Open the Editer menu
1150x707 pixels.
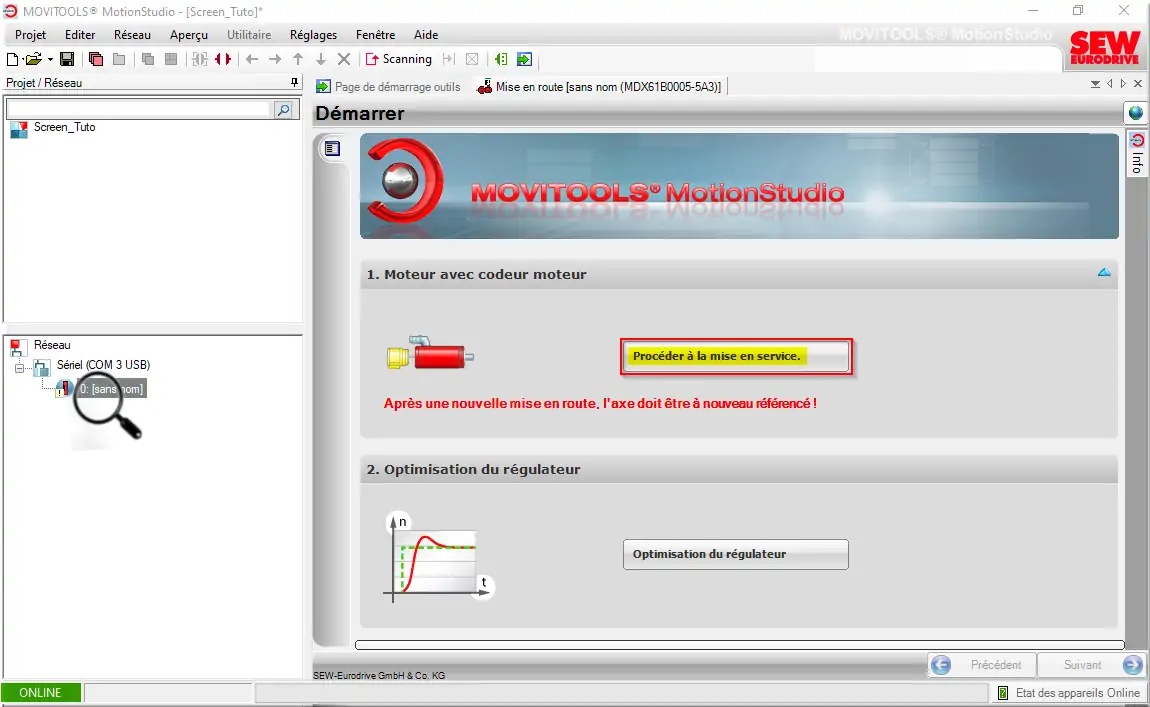coord(80,34)
